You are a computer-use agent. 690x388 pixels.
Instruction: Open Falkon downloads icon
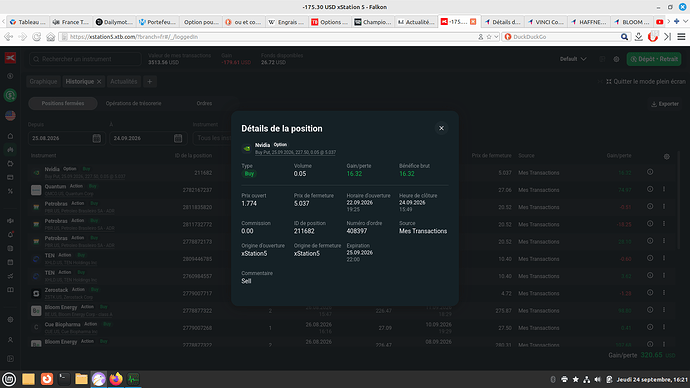click(x=639, y=37)
